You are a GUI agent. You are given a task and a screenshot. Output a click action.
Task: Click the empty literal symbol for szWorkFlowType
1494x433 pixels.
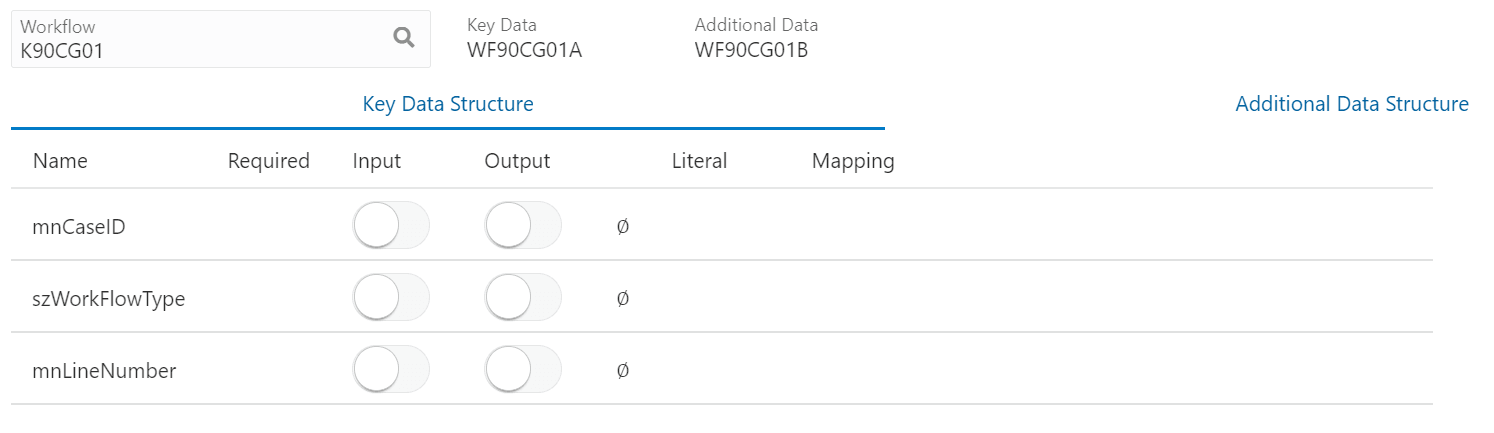click(x=622, y=299)
